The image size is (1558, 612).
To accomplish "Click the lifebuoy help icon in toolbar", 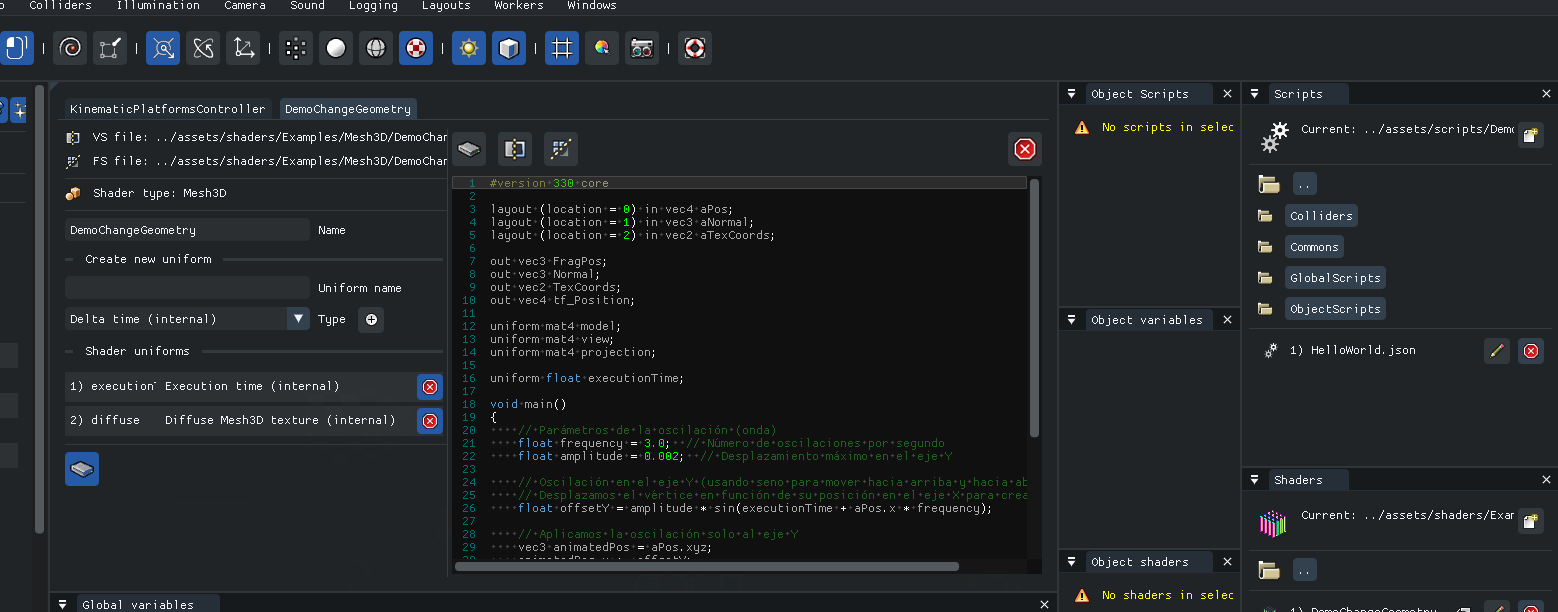I will 695,48.
